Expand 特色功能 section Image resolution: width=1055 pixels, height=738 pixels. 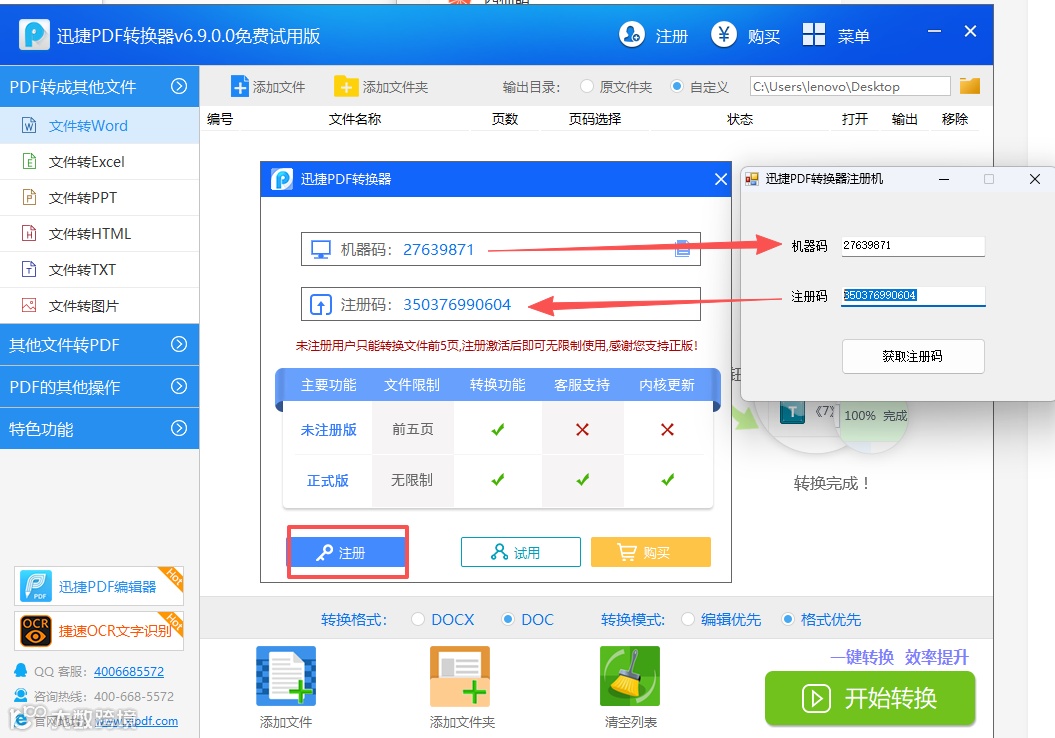coord(100,429)
